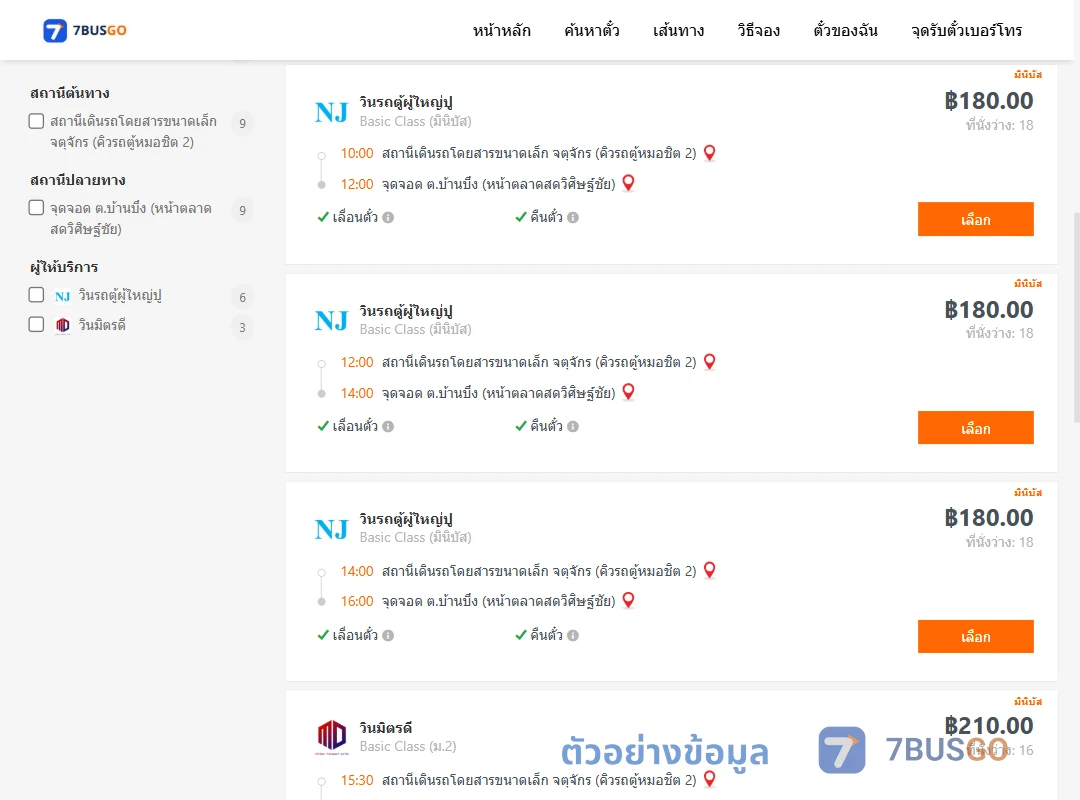
Task: Click ฿180.00 price on the 14:00 trip
Action: [x=988, y=518]
